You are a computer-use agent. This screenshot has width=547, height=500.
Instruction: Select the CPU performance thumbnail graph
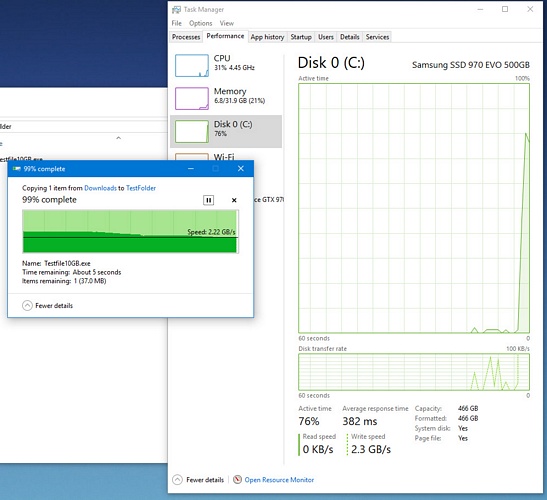[x=192, y=66]
